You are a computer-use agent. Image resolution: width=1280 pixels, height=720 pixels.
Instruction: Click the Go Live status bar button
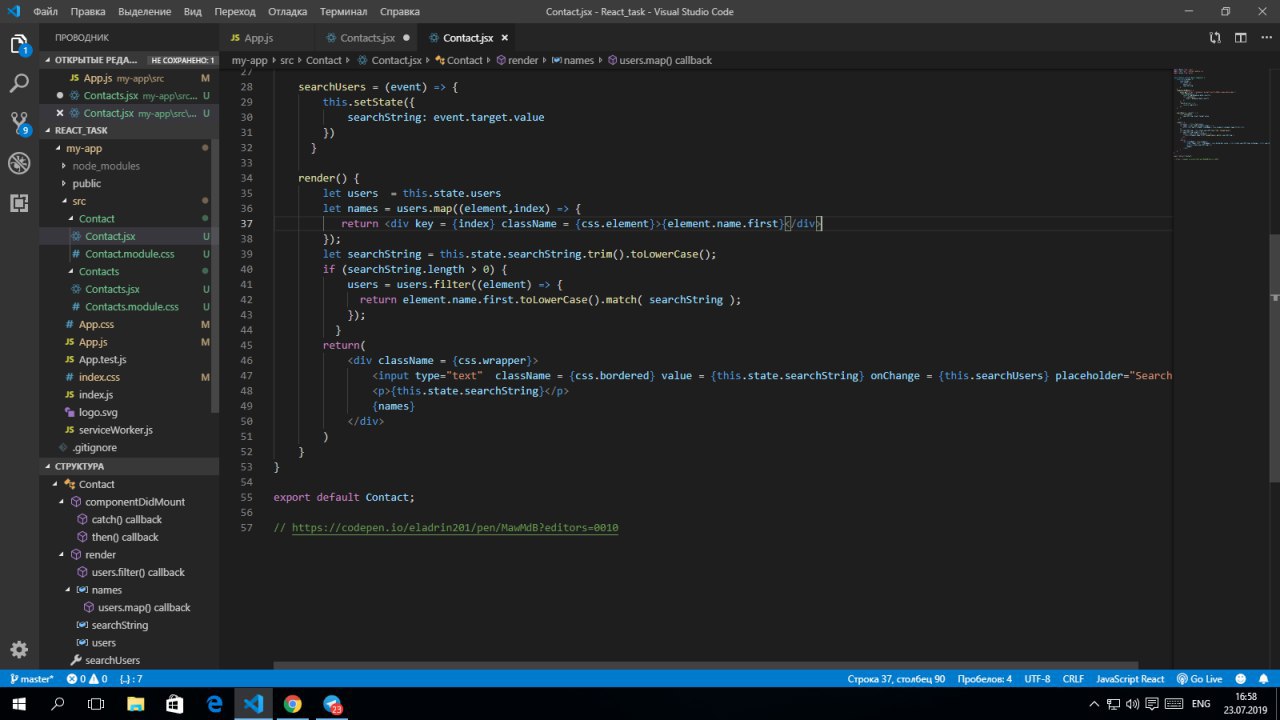coord(1199,679)
